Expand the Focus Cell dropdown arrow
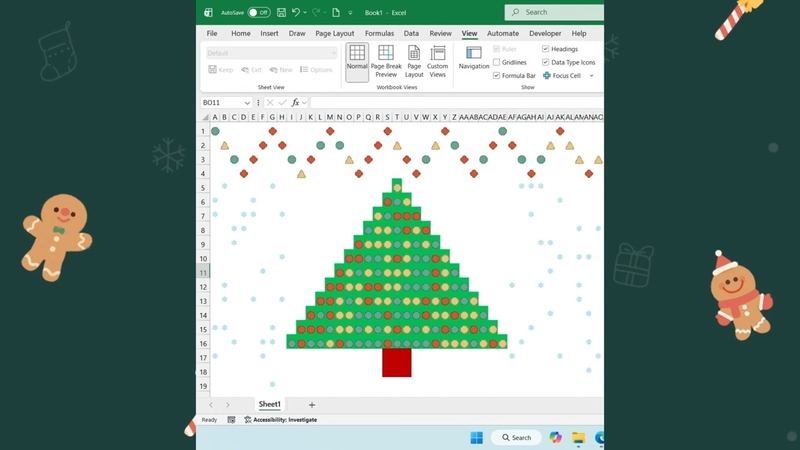The width and height of the screenshot is (800, 450). click(x=591, y=76)
